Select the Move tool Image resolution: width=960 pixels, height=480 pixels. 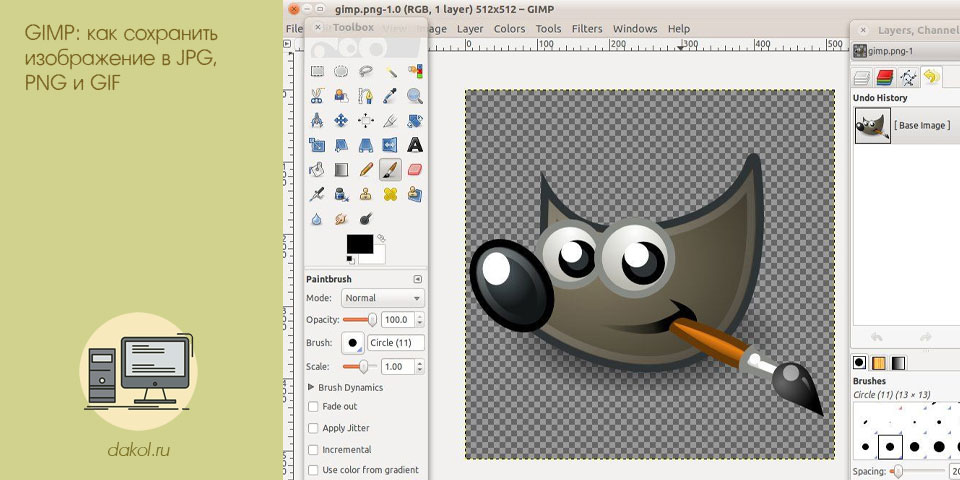[341, 121]
